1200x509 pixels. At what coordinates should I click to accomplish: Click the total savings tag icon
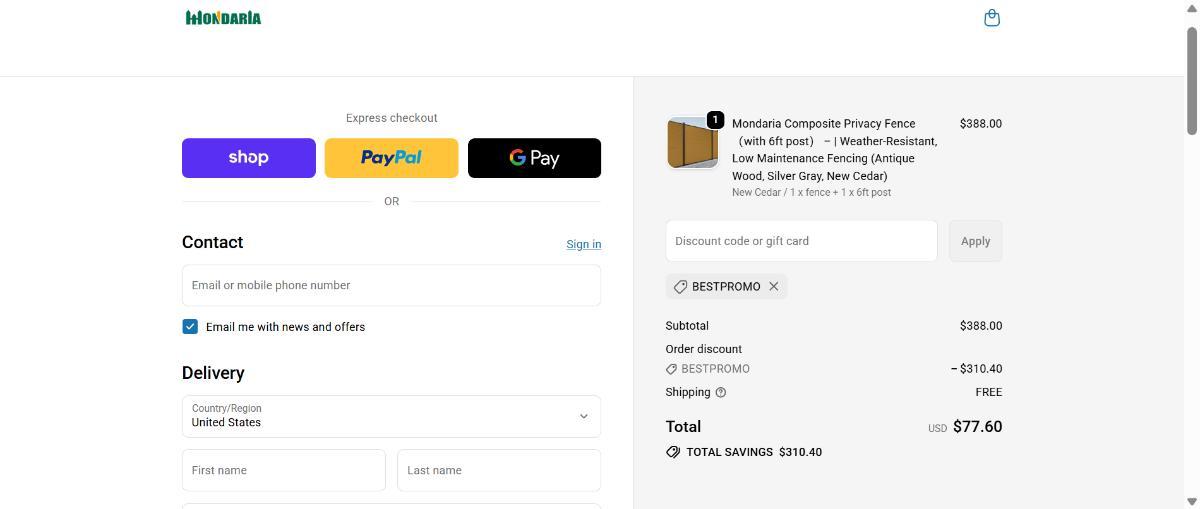[673, 452]
